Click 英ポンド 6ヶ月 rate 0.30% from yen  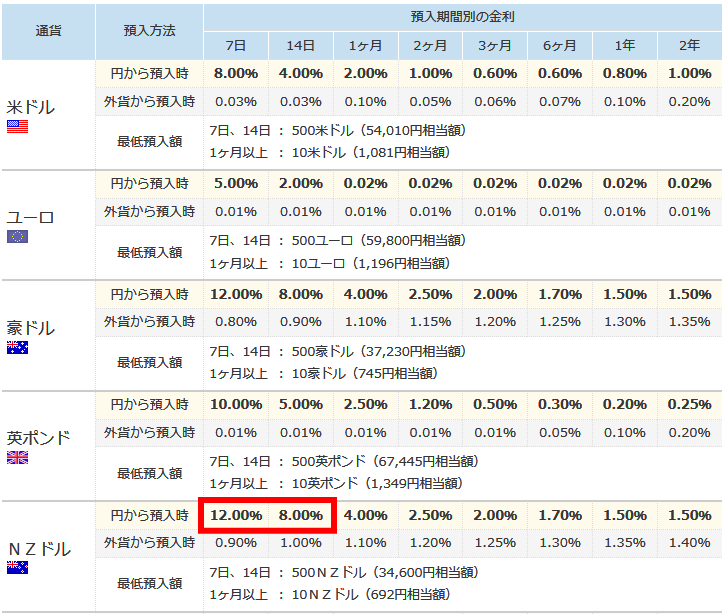560,404
